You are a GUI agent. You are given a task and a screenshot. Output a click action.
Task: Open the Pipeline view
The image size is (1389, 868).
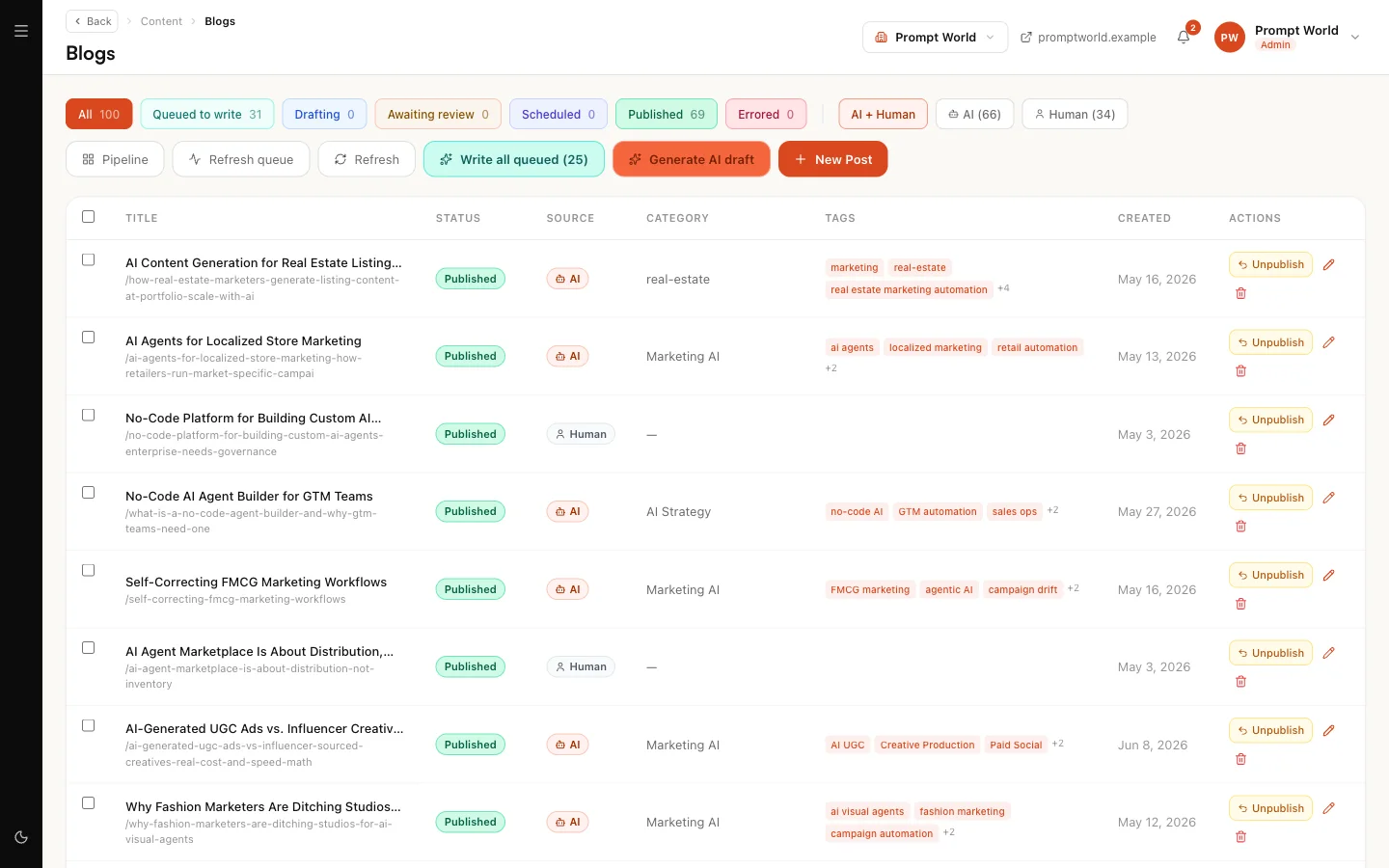point(115,159)
